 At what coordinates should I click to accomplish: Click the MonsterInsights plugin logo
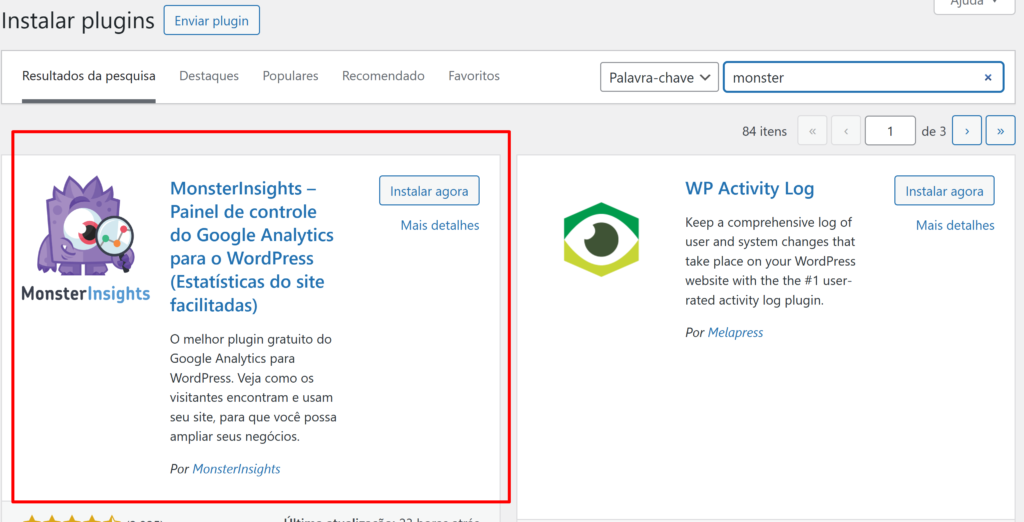(x=86, y=239)
